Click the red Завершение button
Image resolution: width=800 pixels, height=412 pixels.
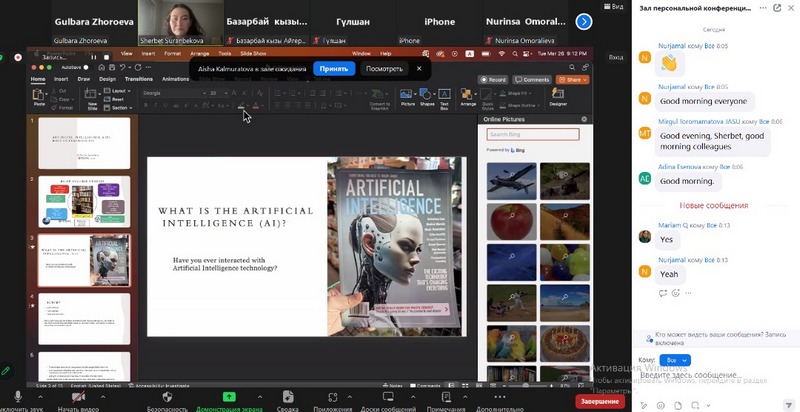pos(600,401)
